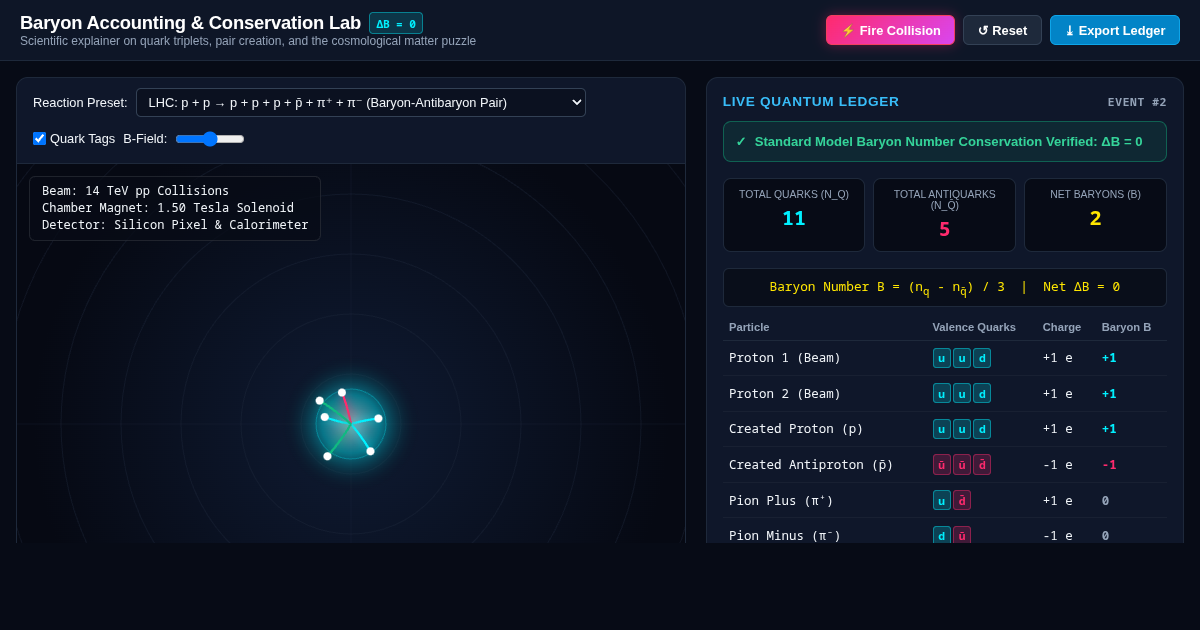Screen dimensions: 1200x630
Task: Open the Reaction Preset dropdown
Action: pyautogui.click(x=361, y=102)
